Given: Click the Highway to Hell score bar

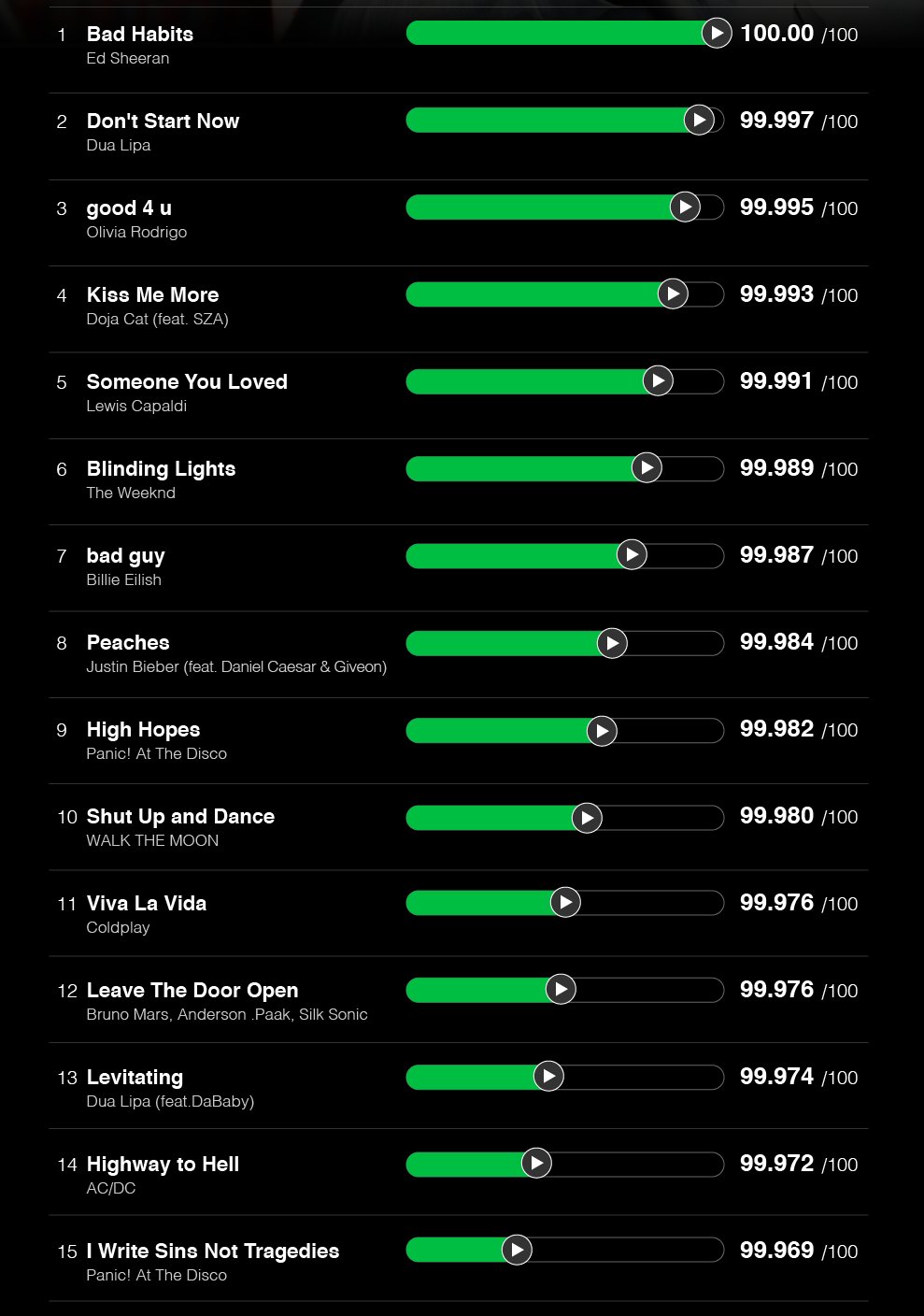Looking at the screenshot, I should [635, 1164].
